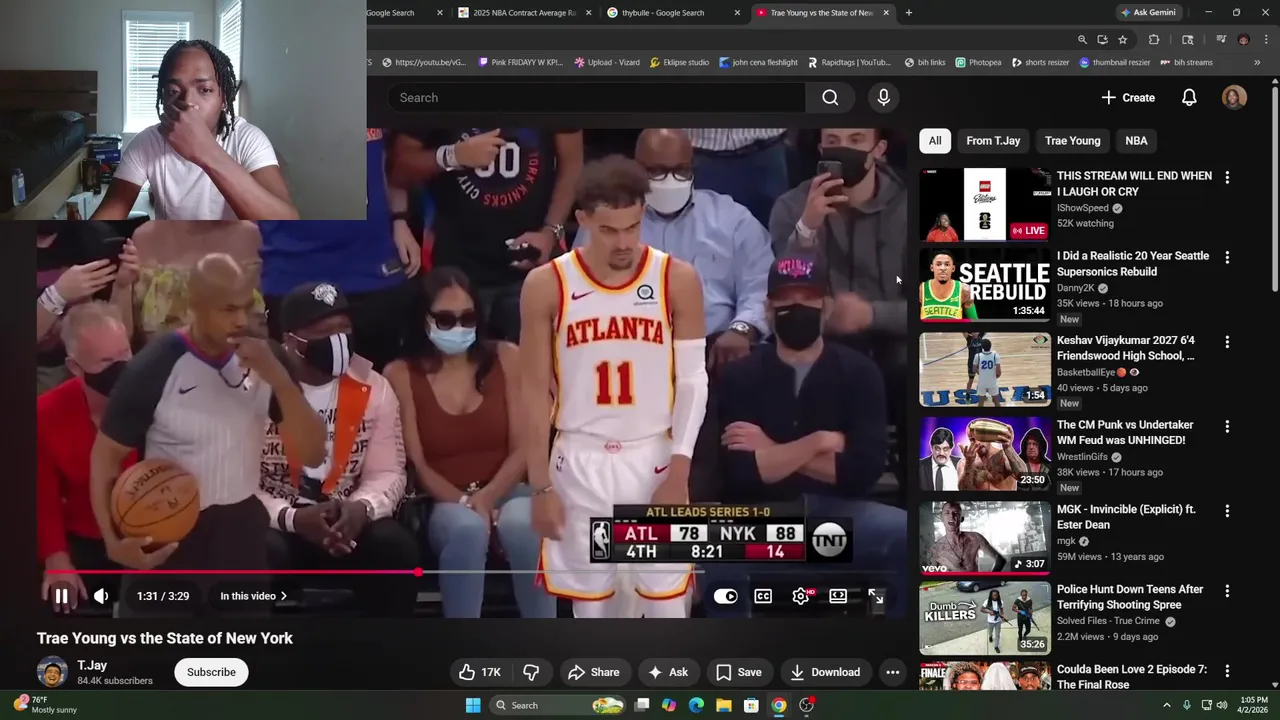Select the 'Trae Young' filter chip
Image resolution: width=1280 pixels, height=720 pixels.
[x=1072, y=141]
